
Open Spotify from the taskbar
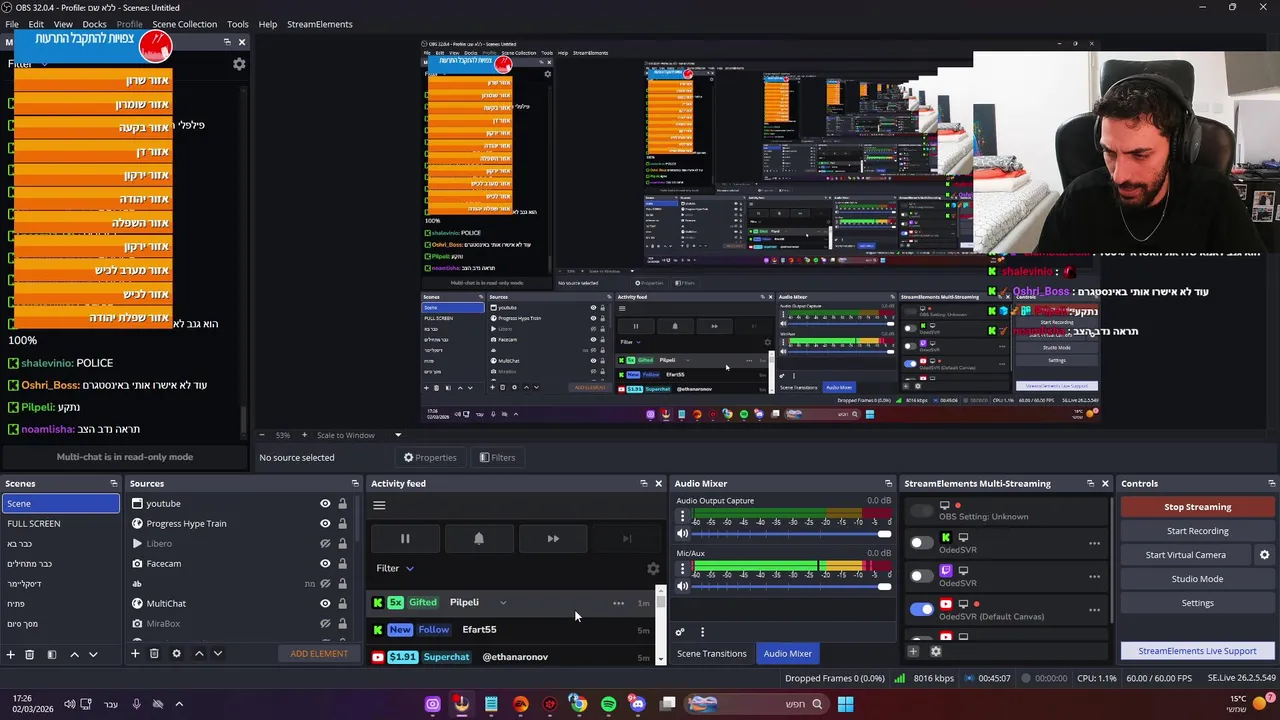(608, 704)
